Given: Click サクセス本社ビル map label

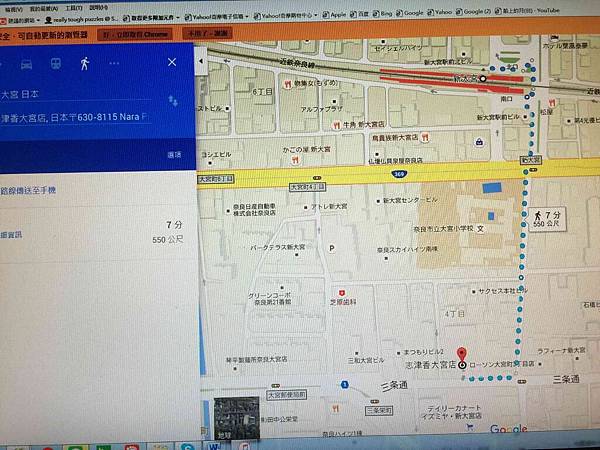Looking at the screenshot, I should [502, 291].
